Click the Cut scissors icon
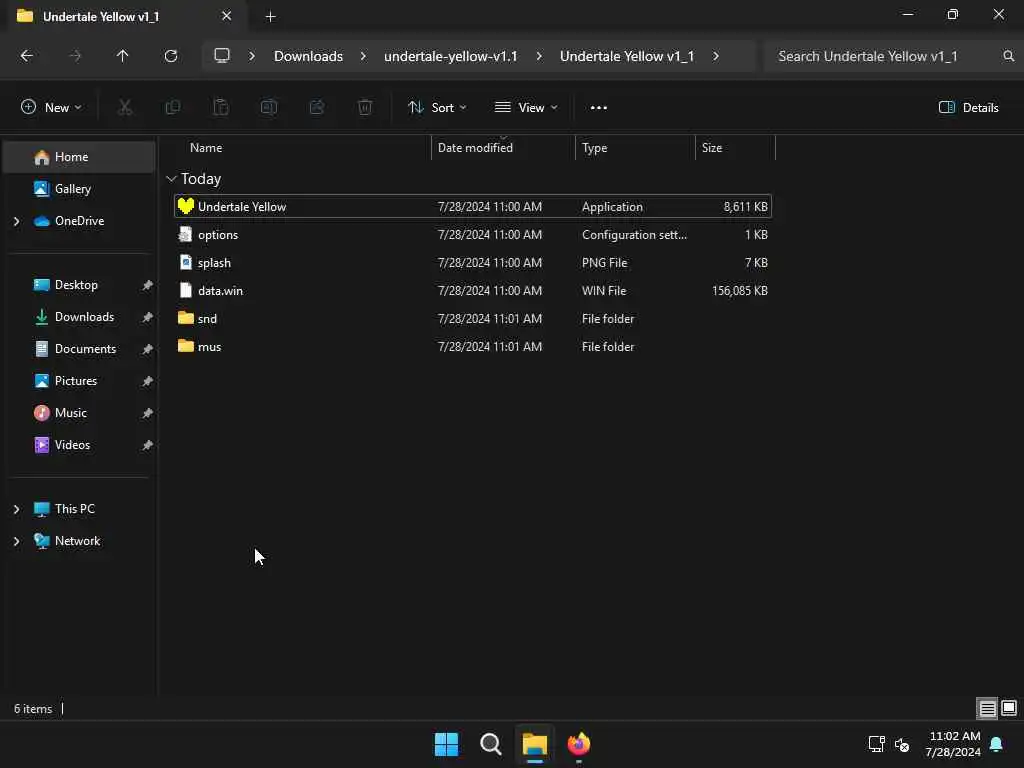 point(125,108)
